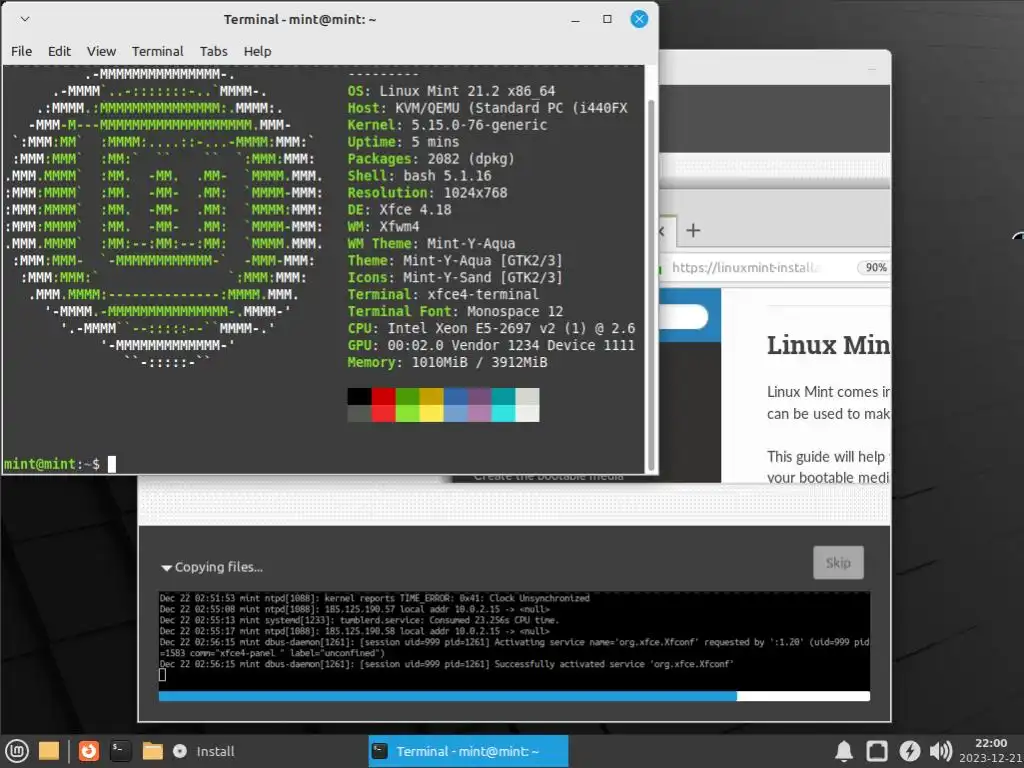Maximize the Terminal window
Viewport: 1024px width, 768px height.
click(x=607, y=19)
